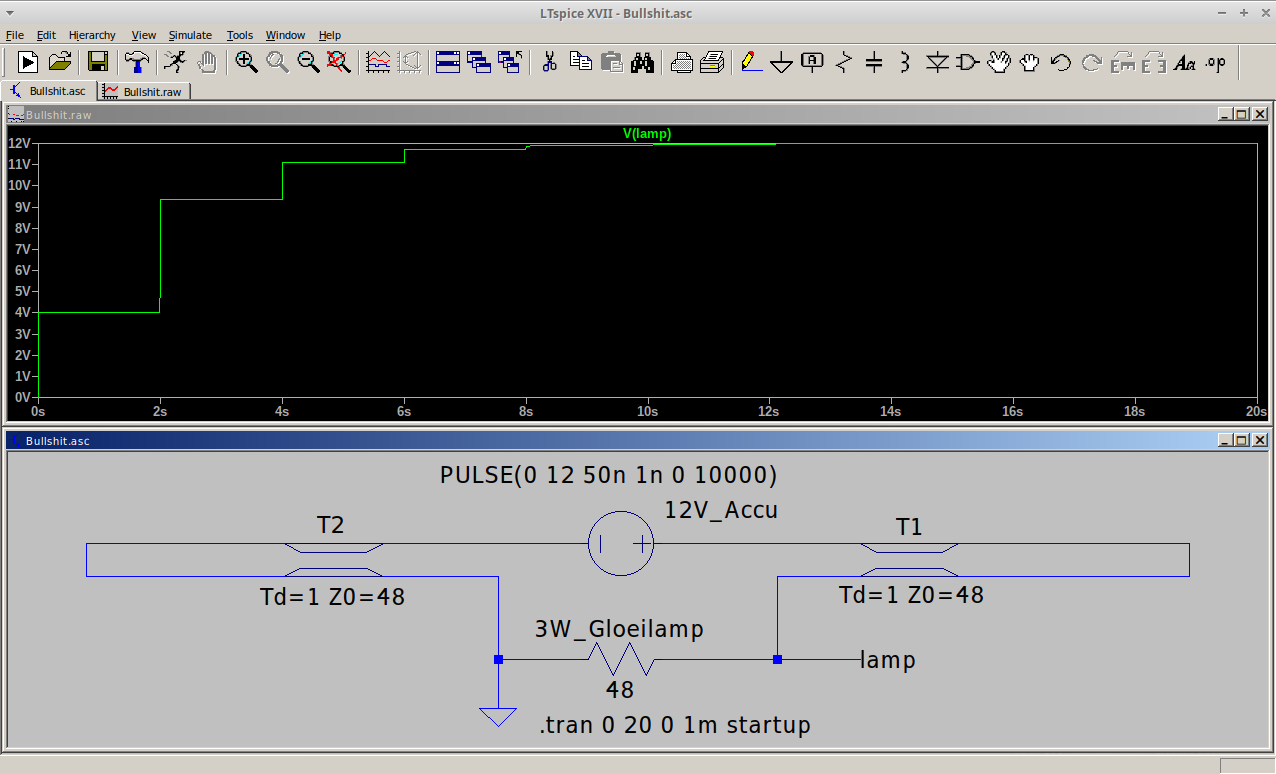Run the simulation with running man icon
This screenshot has height=774, width=1276.
tap(175, 62)
